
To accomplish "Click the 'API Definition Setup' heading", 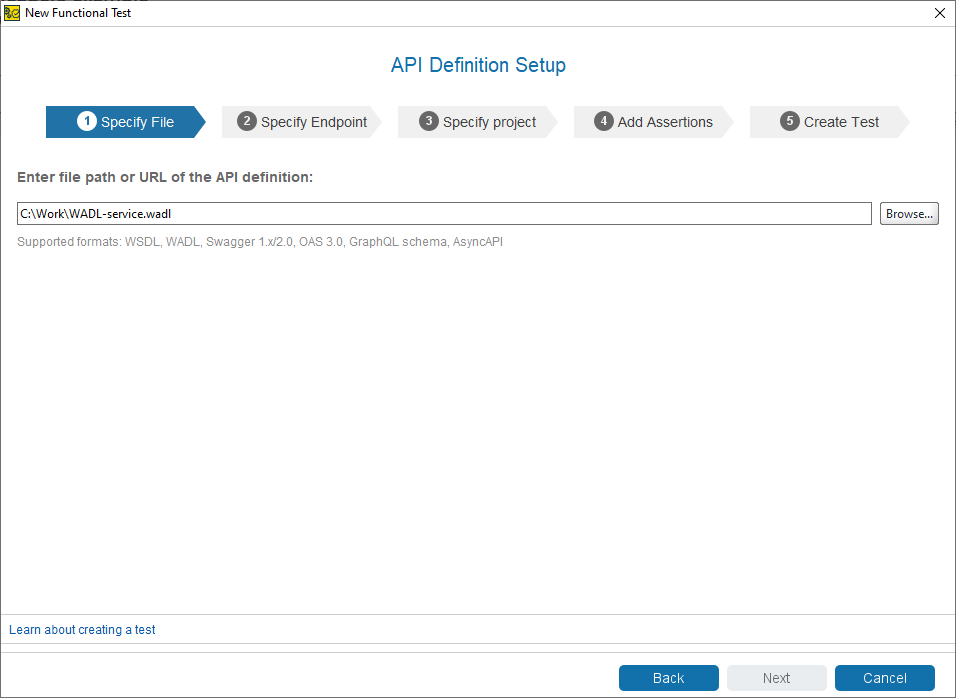I will 478,65.
